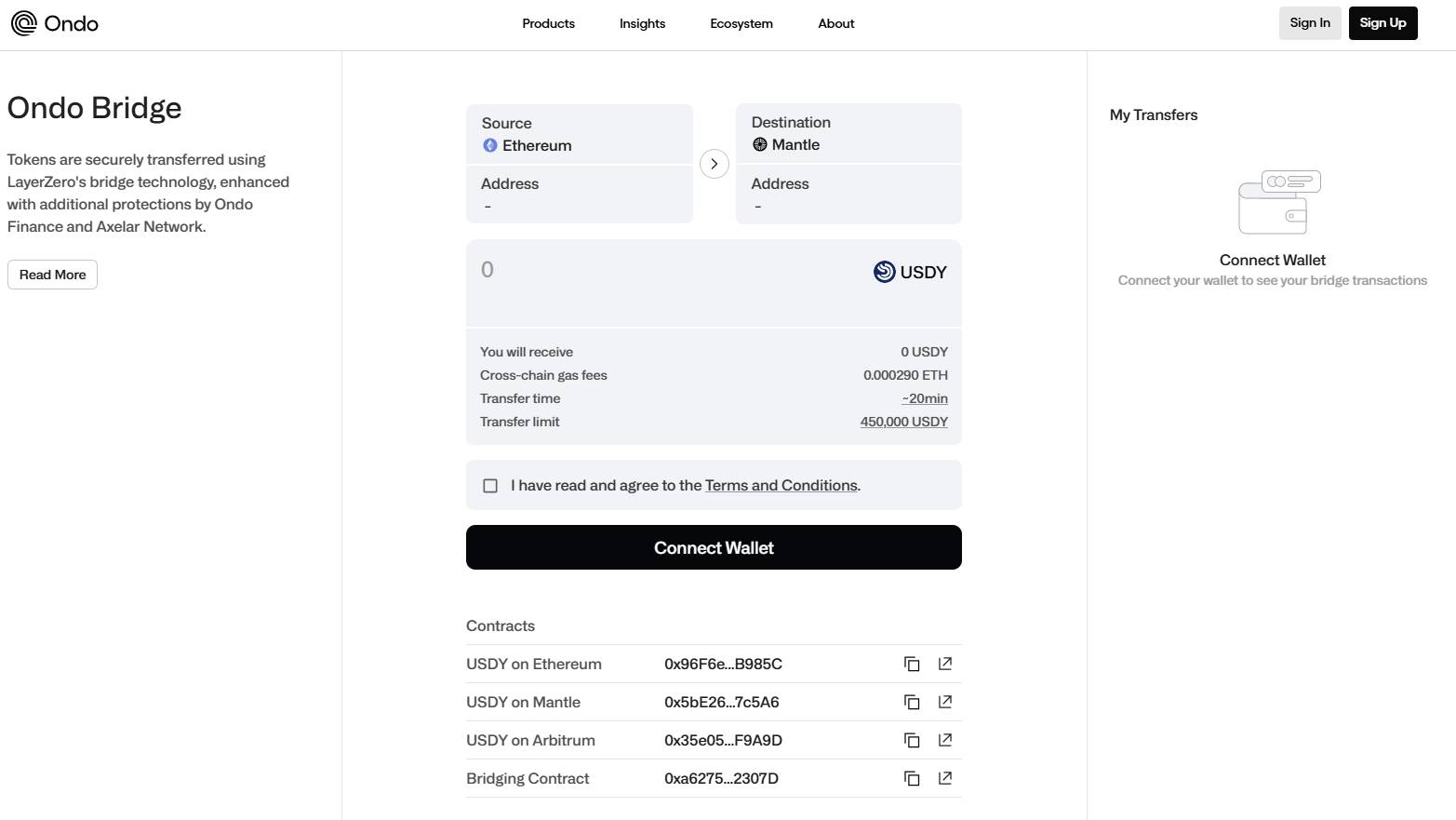Viewport: 1456px width, 820px height.
Task: Click the USDY on Arbitrum row label
Action: click(x=530, y=740)
